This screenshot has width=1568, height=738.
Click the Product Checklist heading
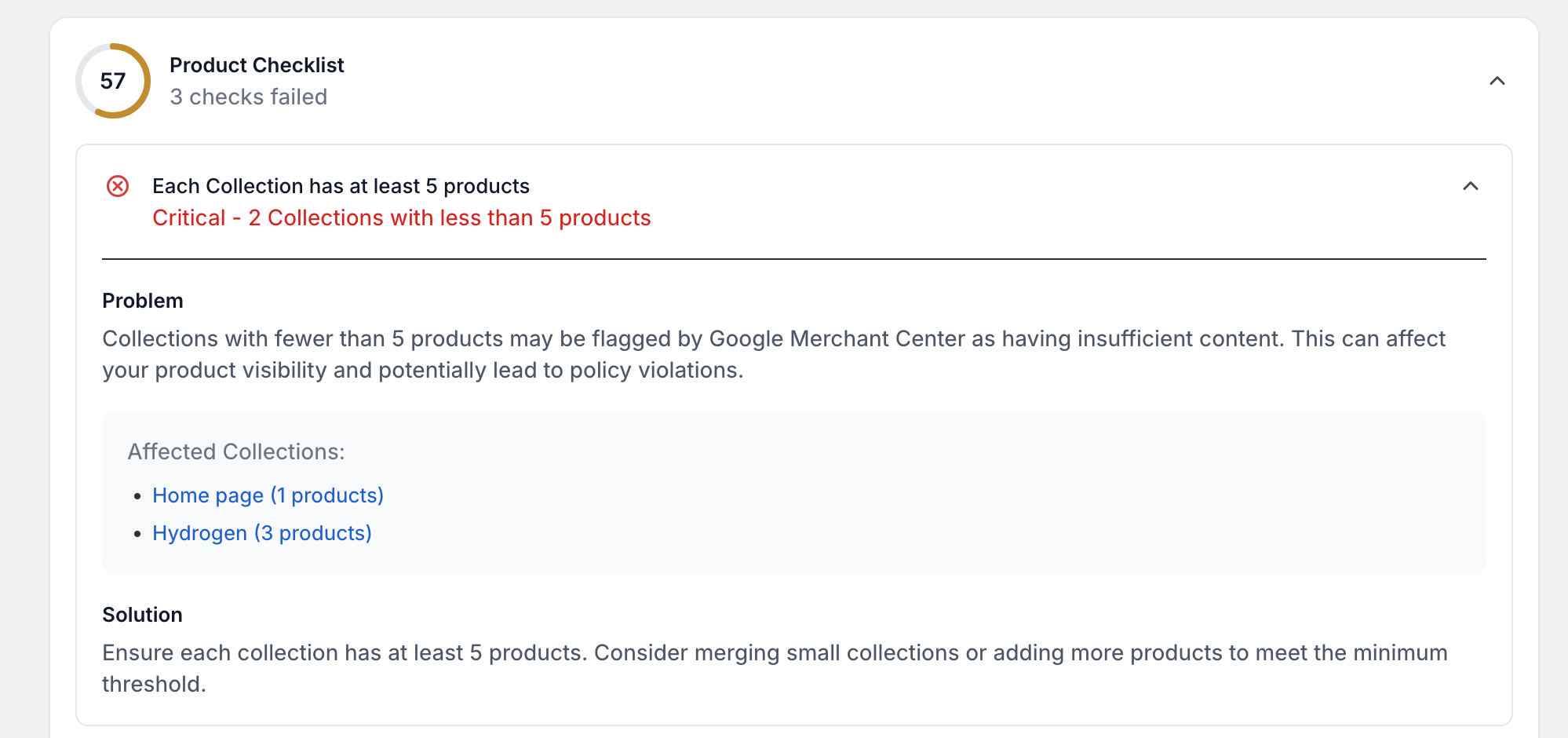coord(257,65)
